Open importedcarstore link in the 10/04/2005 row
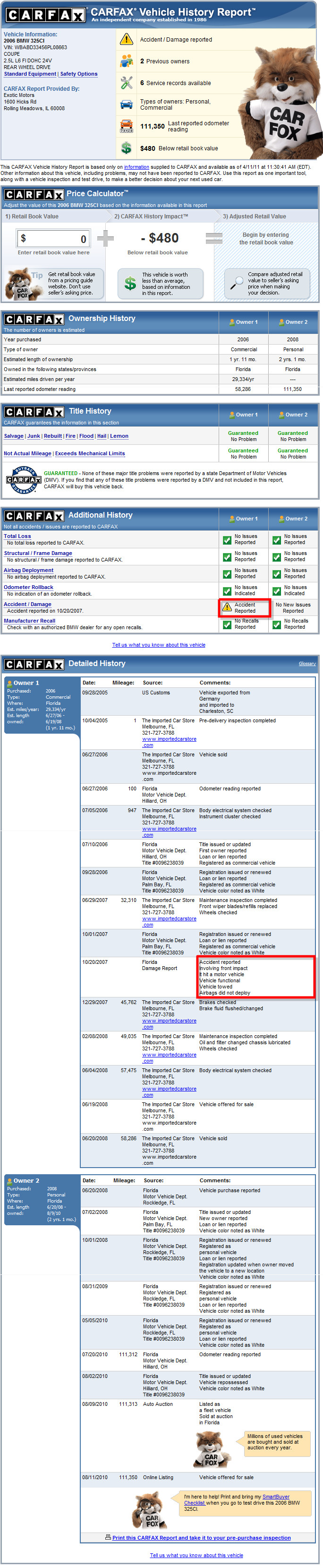 169,743
